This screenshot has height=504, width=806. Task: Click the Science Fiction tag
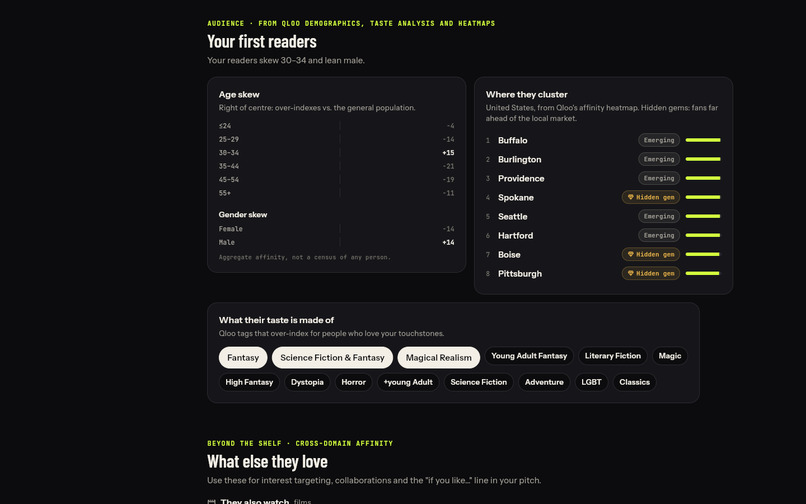pos(479,382)
